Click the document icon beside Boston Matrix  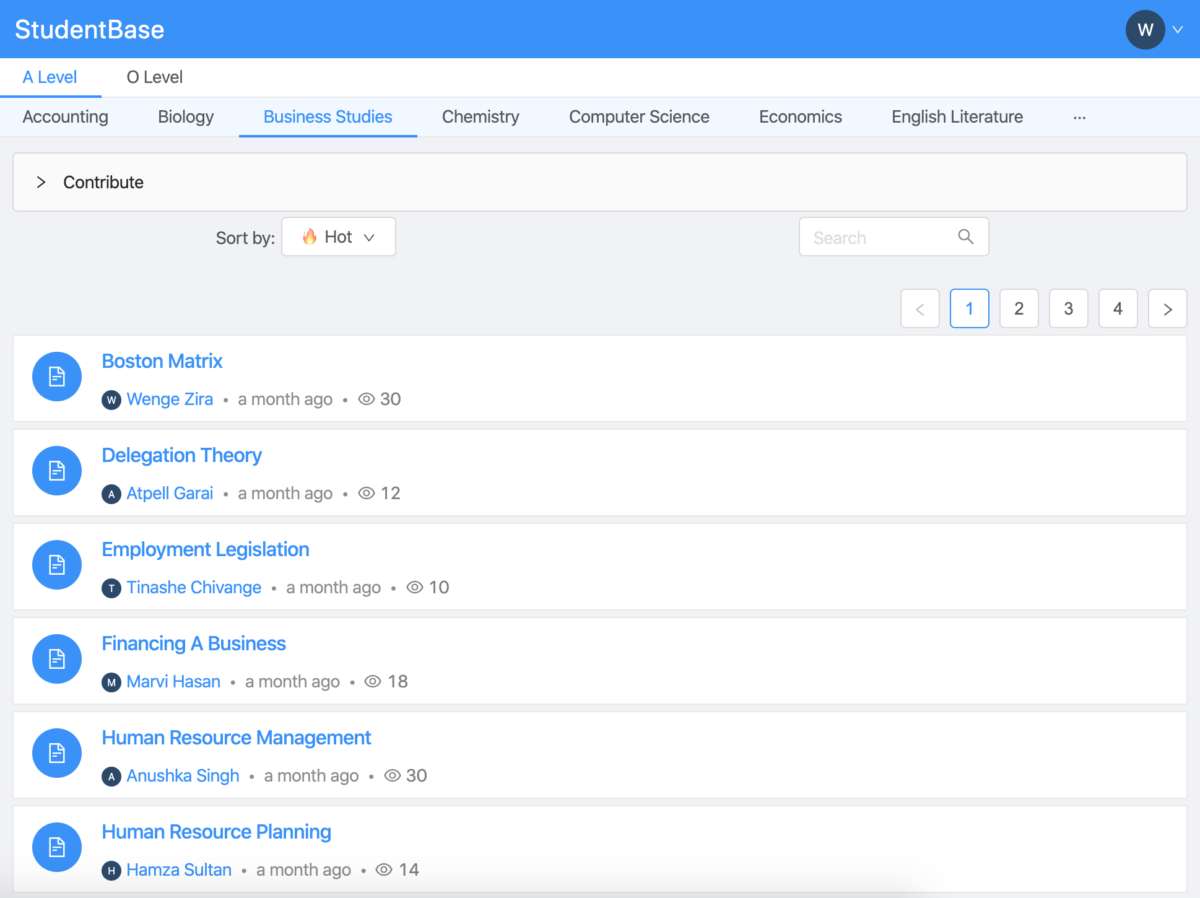pyautogui.click(x=57, y=377)
